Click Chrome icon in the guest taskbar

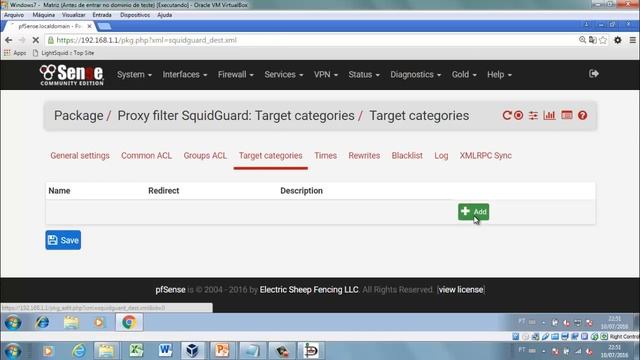[129, 322]
